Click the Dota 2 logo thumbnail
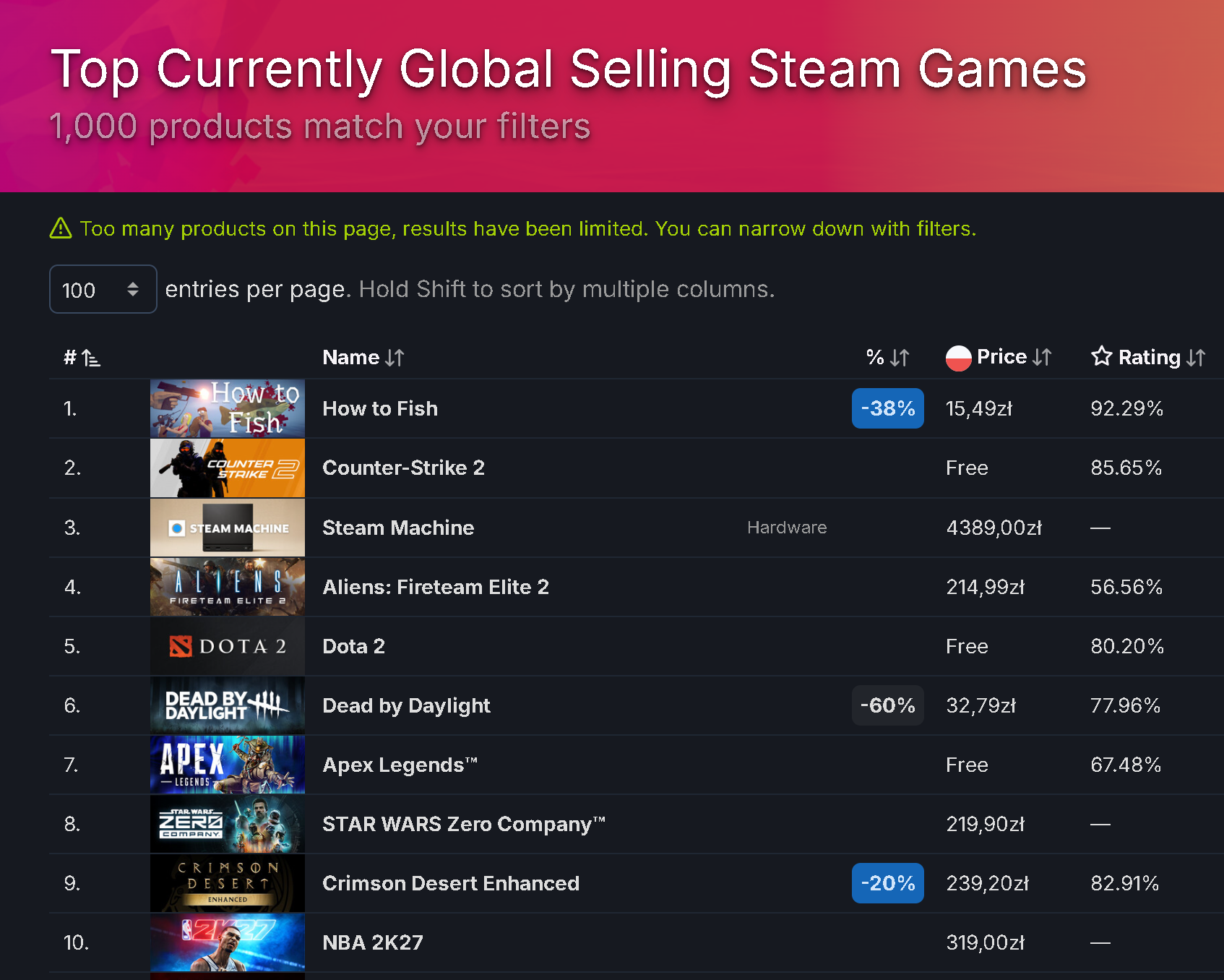1224x980 pixels. [x=228, y=646]
